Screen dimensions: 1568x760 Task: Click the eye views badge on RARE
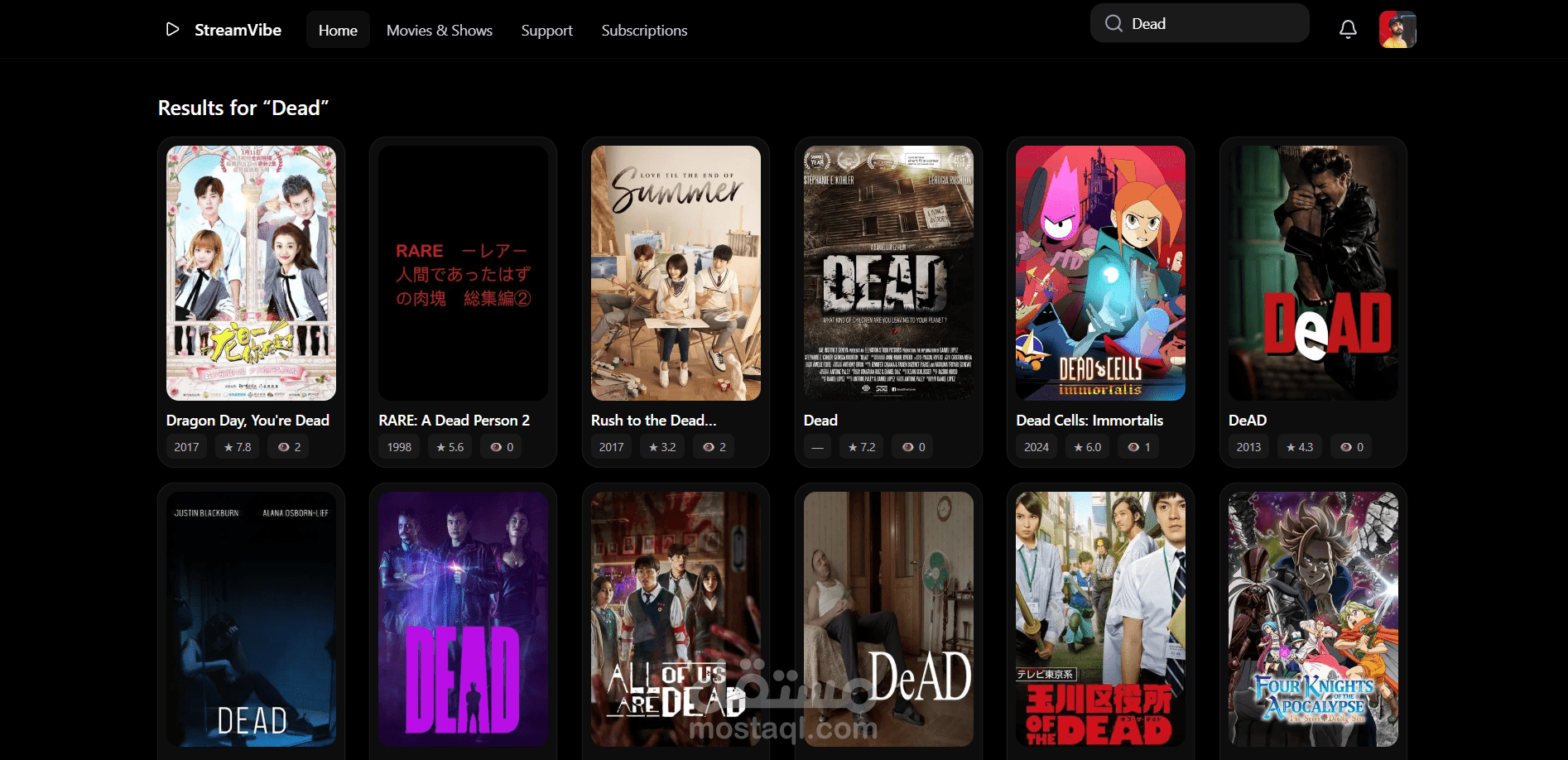(502, 447)
